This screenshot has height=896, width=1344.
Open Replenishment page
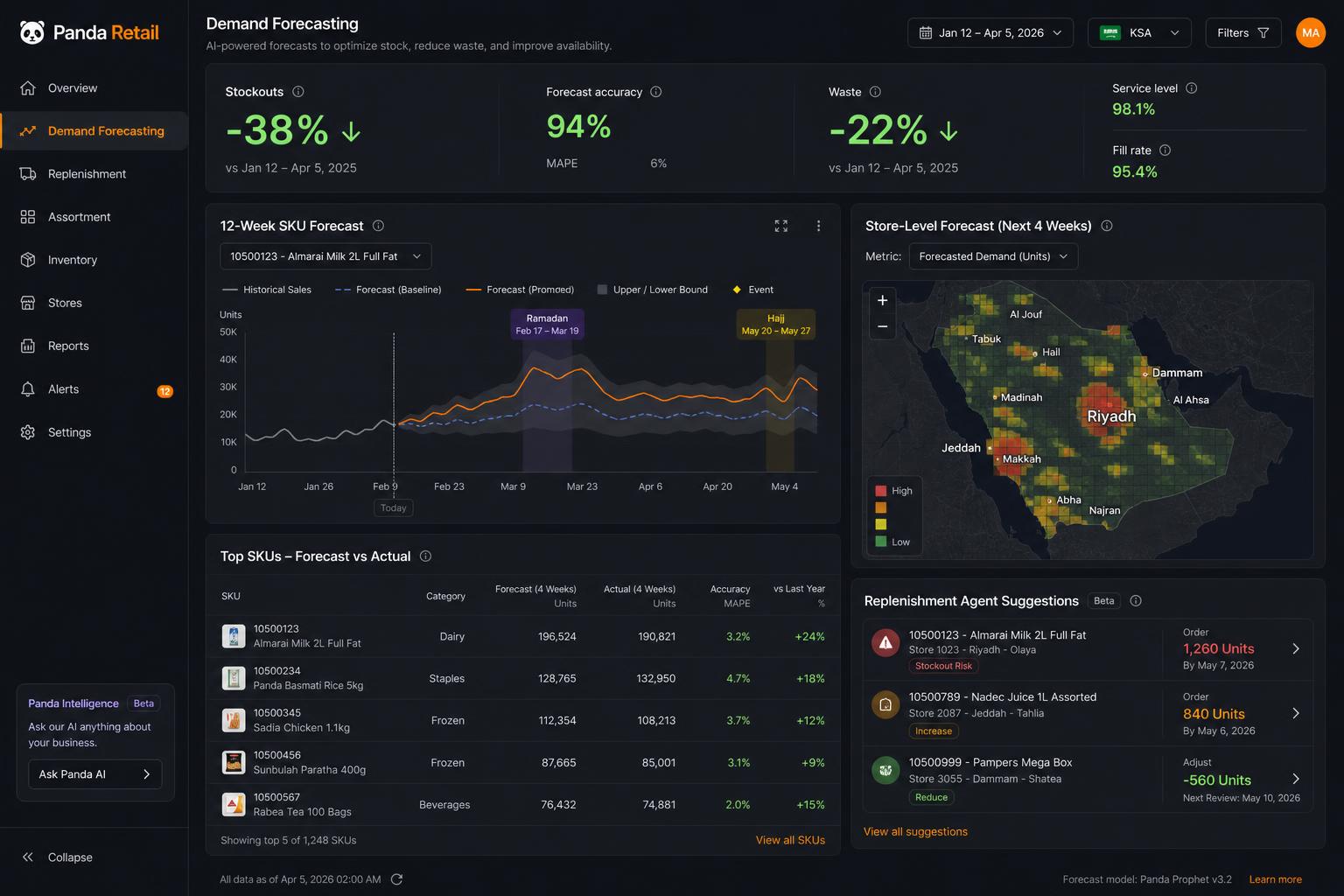(94, 174)
